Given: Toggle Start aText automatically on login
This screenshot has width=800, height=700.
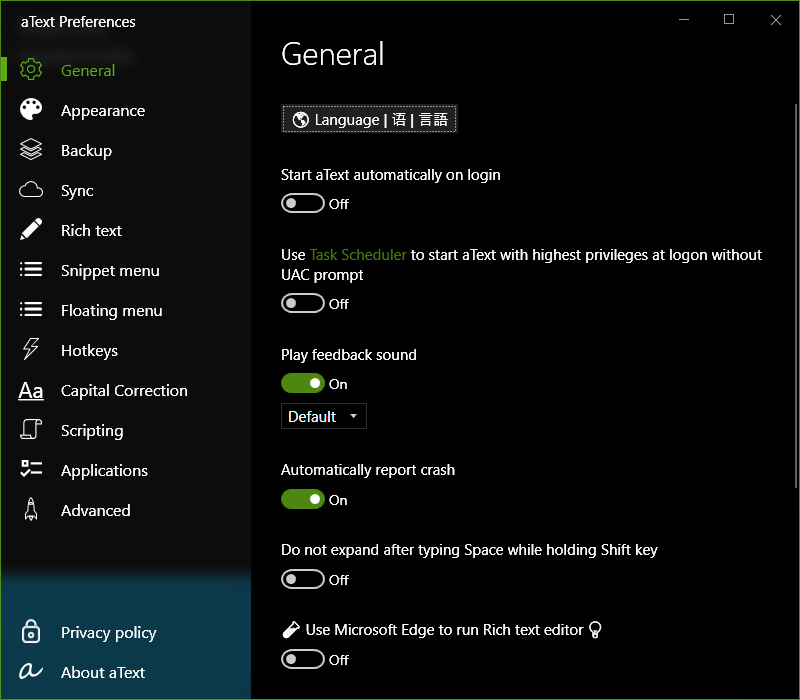Looking at the screenshot, I should click(x=303, y=204).
